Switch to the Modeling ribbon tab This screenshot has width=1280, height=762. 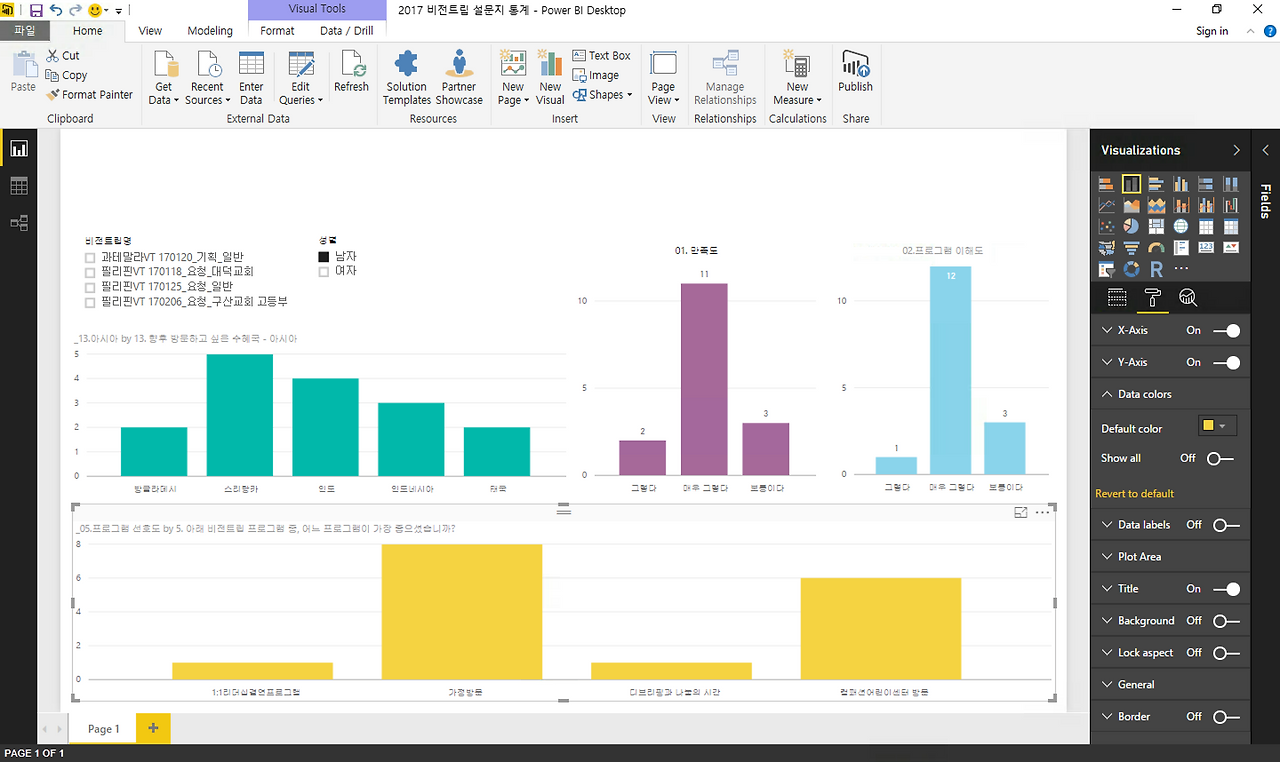click(210, 31)
